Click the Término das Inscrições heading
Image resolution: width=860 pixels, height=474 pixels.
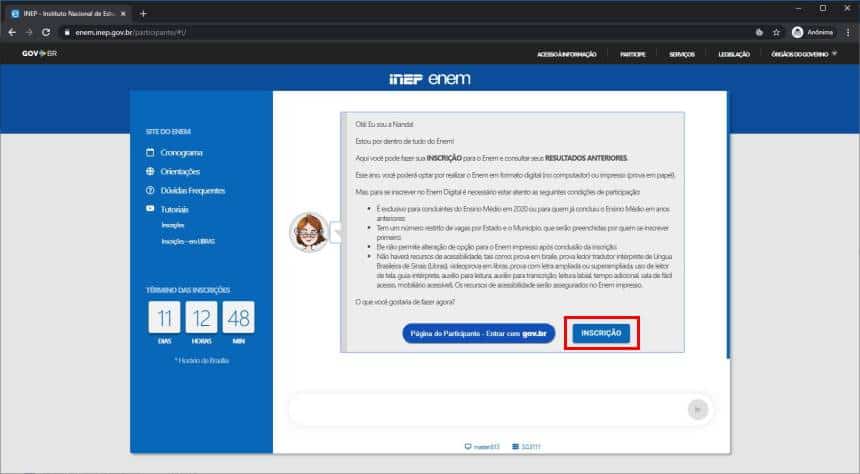pos(188,290)
